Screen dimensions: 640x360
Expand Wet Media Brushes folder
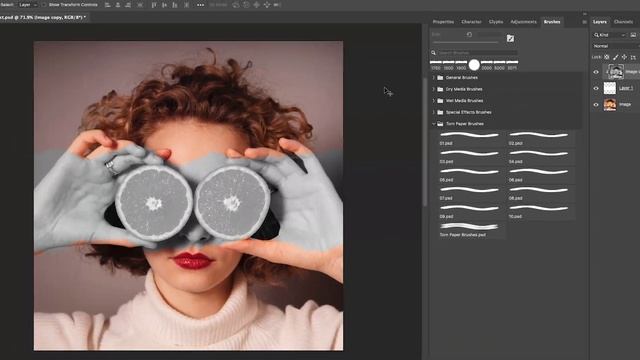pyautogui.click(x=433, y=100)
